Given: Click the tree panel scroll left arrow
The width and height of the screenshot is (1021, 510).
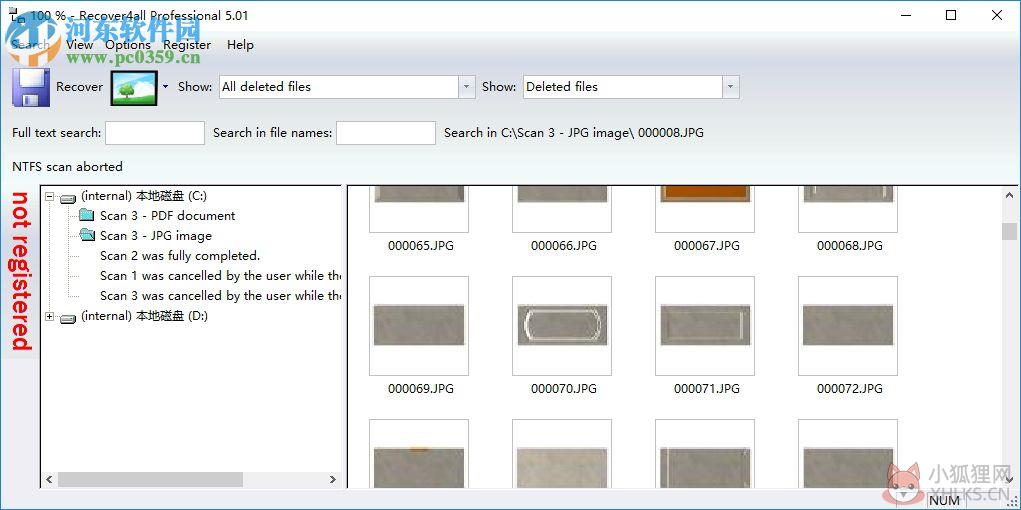Looking at the screenshot, I should coord(49,480).
